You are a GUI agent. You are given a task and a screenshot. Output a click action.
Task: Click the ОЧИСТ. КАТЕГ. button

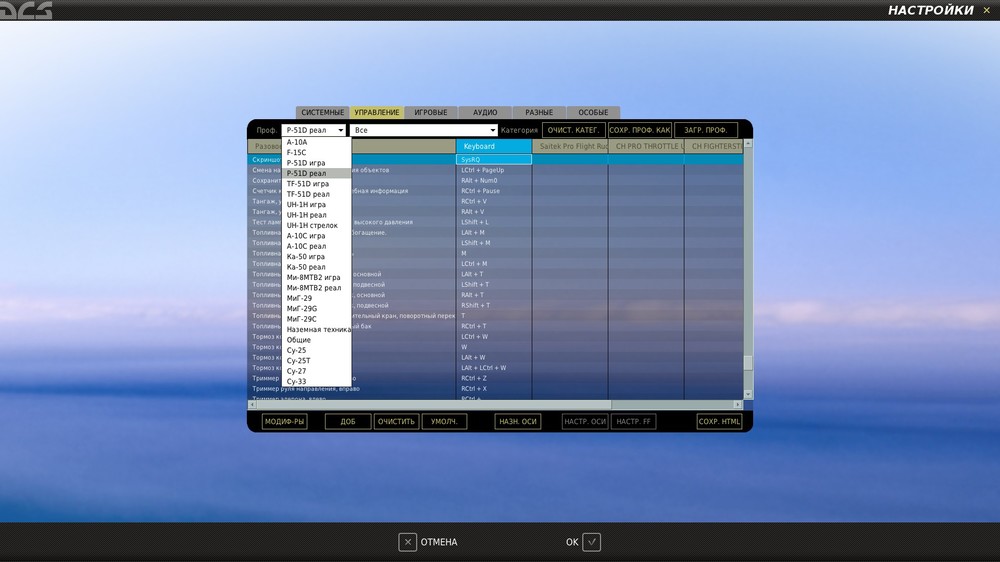573,130
